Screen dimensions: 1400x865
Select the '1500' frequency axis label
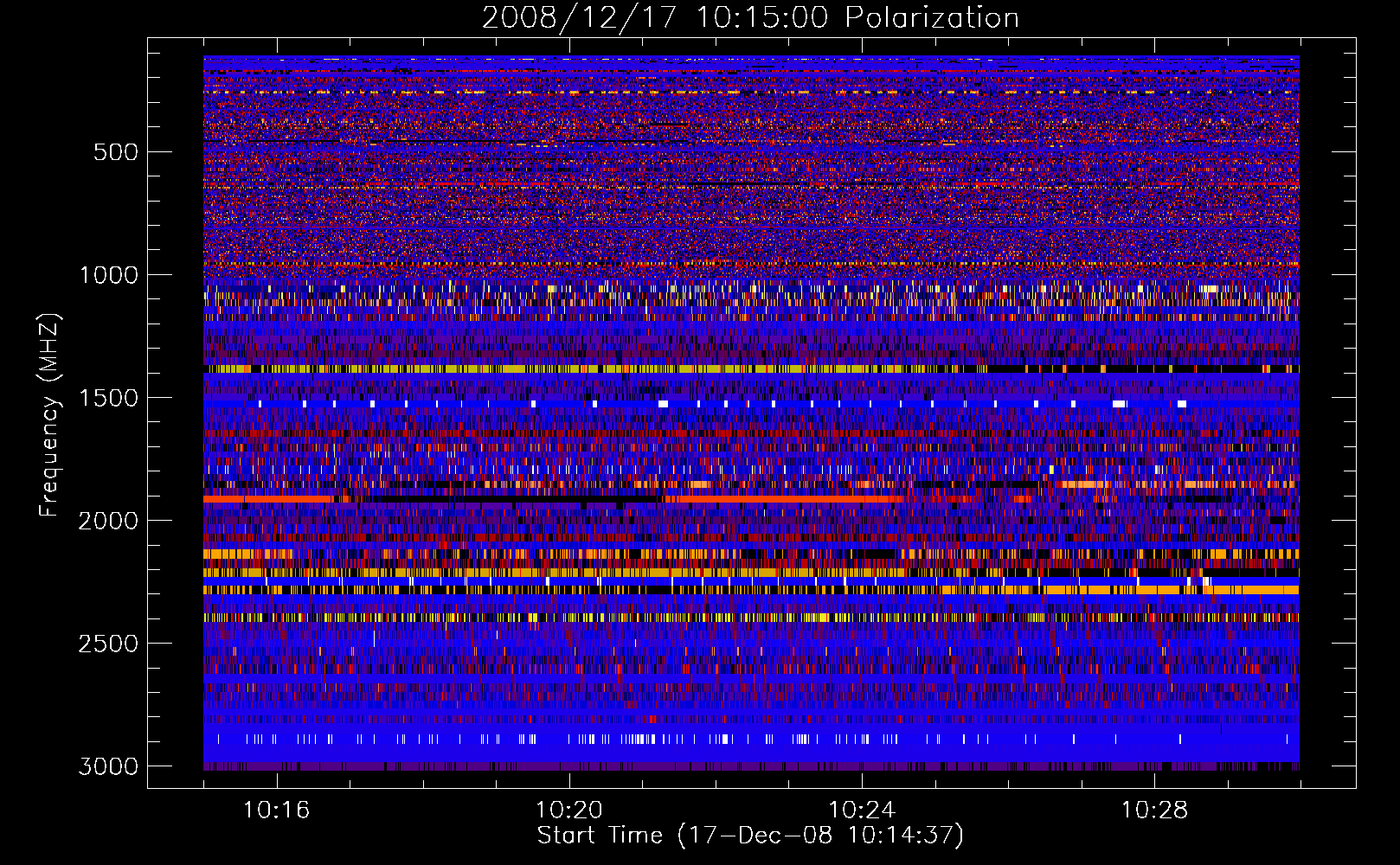109,398
